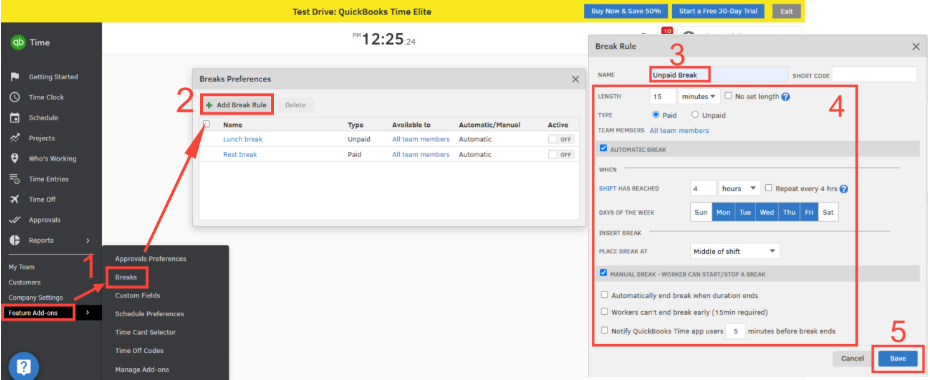Close the Breaks Preferences dialog
The width and height of the screenshot is (930, 380).
click(x=575, y=79)
